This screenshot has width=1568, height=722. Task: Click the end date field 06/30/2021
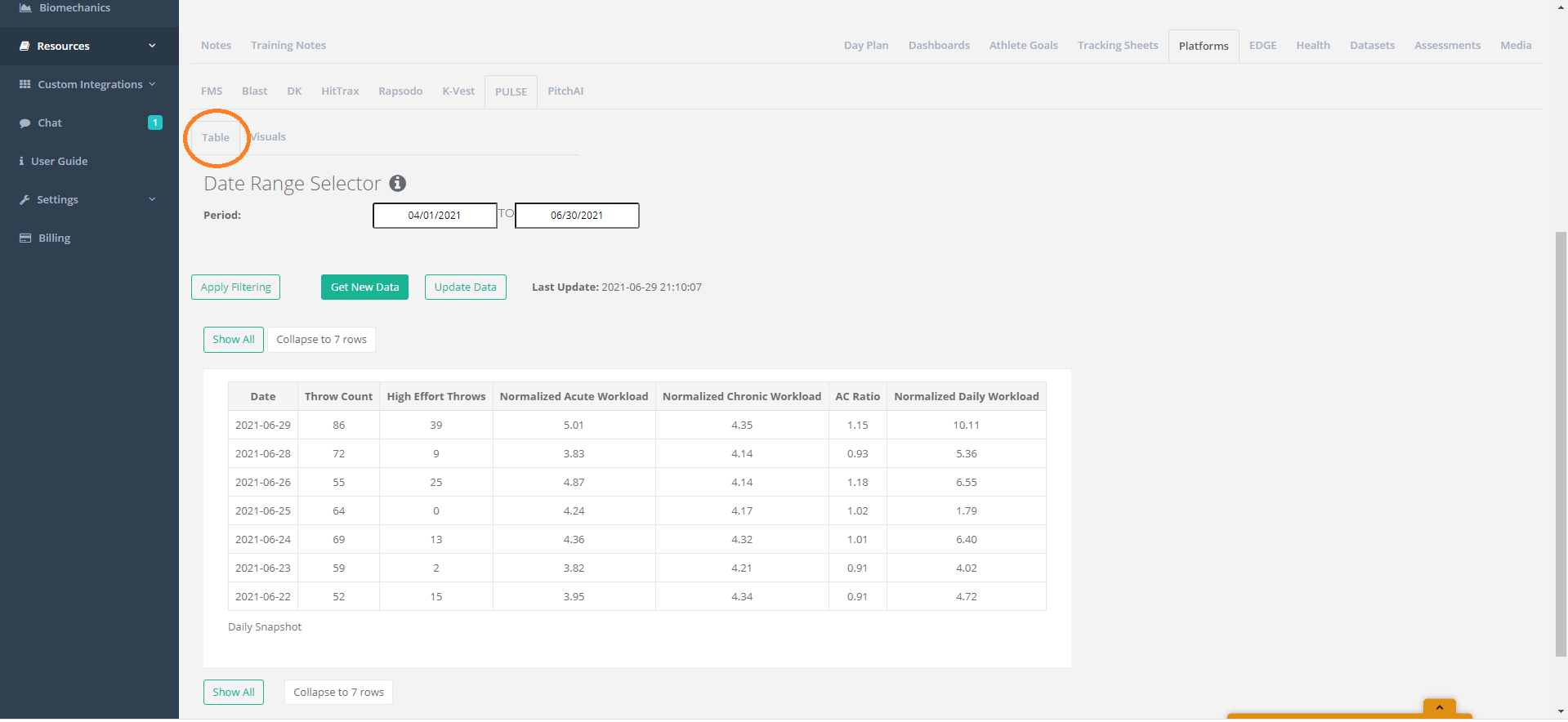click(577, 216)
